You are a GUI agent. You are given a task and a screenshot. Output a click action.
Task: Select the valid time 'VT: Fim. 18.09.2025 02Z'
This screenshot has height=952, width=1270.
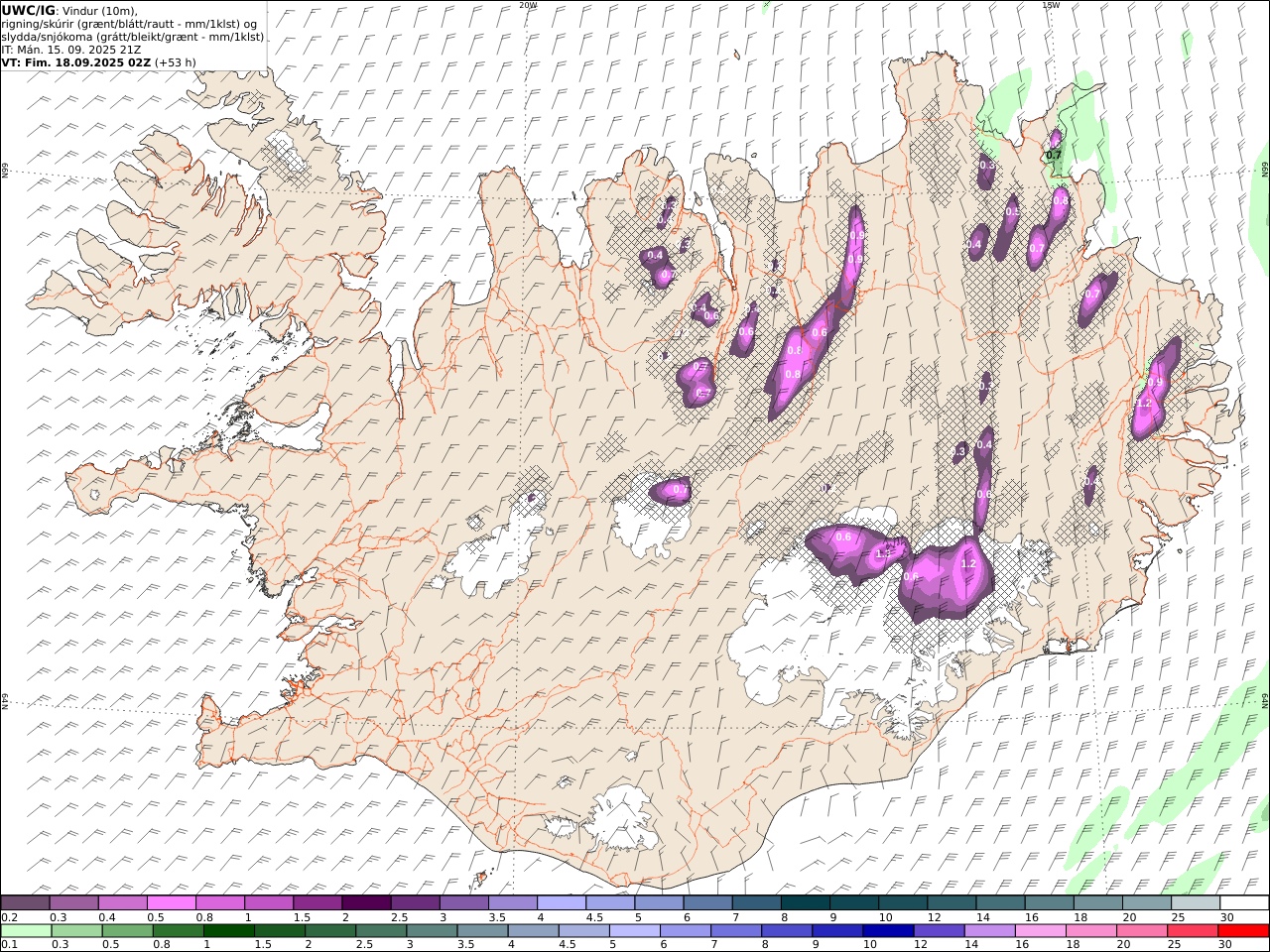click(x=76, y=61)
